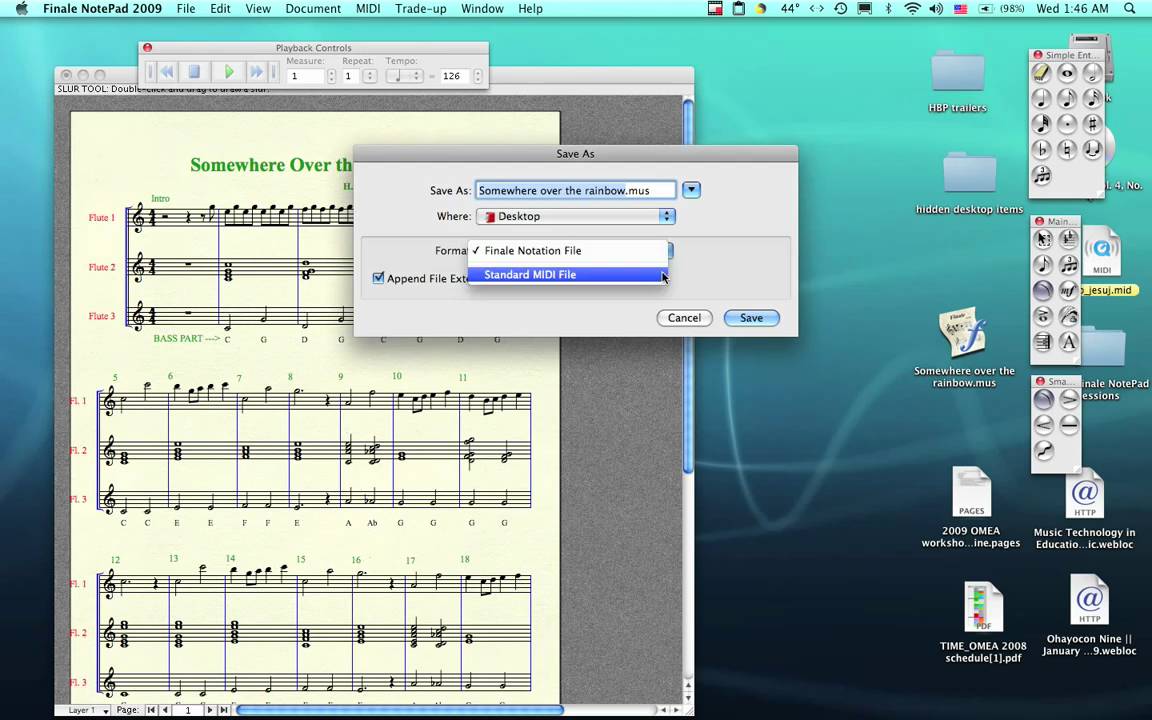Click the horizontal scrollbar of the score window
This screenshot has width=1152, height=720.
[x=399, y=710]
